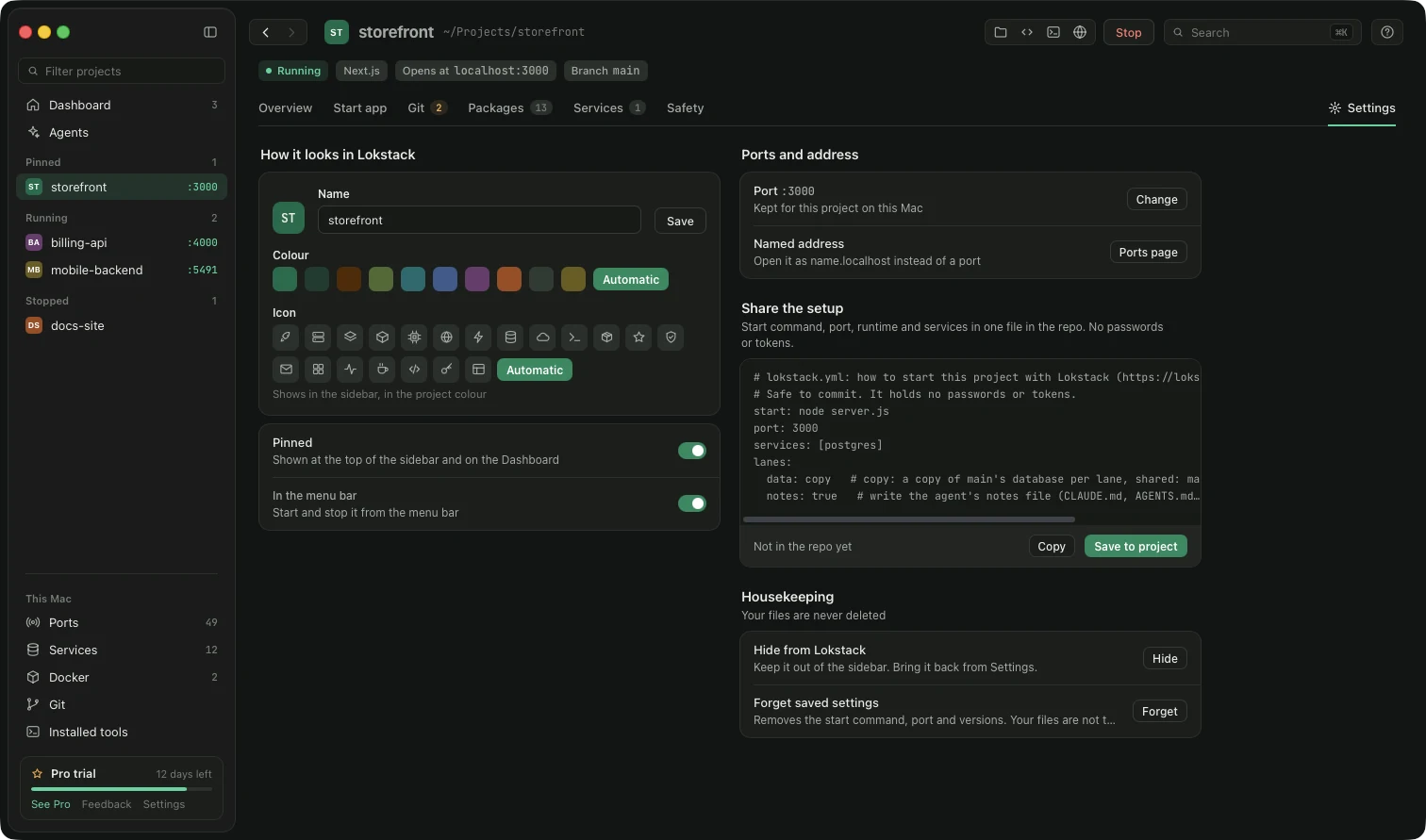Open Dashboard in the sidebar
1426x840 pixels.
pos(122,105)
